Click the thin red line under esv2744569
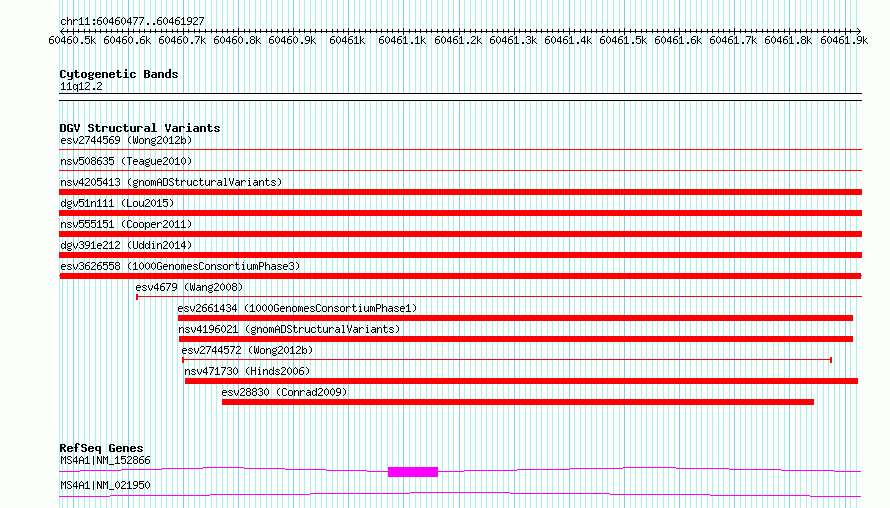This screenshot has width=890, height=508. (x=460, y=150)
